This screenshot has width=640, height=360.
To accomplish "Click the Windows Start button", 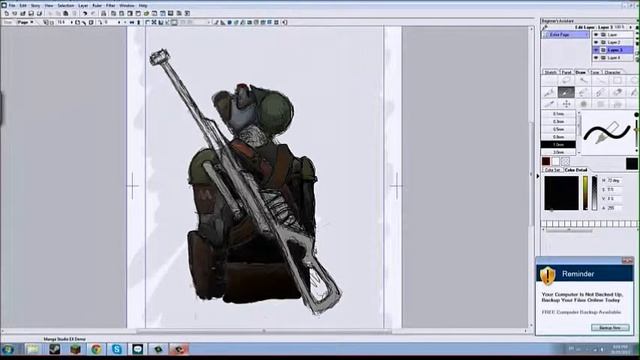I will (x=8, y=349).
